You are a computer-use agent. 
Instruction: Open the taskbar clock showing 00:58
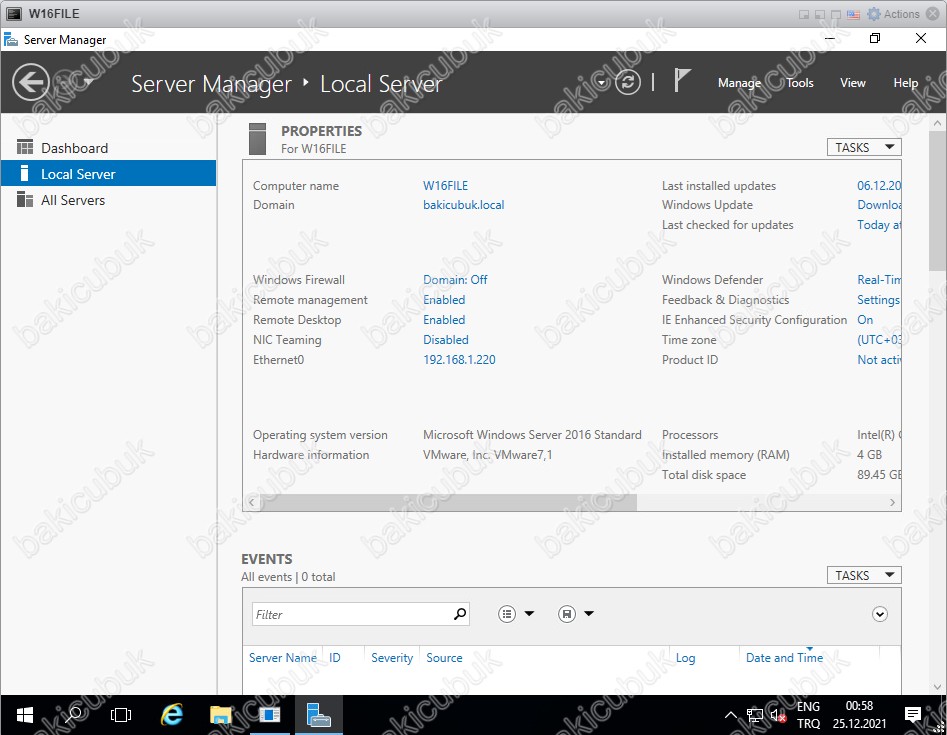click(859, 715)
